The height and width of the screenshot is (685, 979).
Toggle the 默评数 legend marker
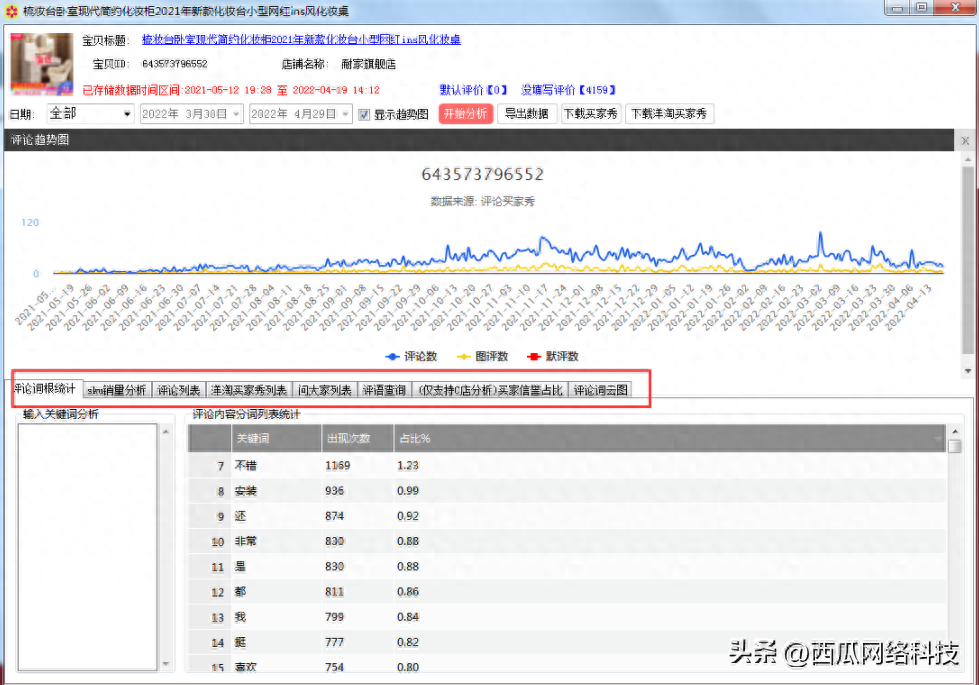click(x=534, y=356)
